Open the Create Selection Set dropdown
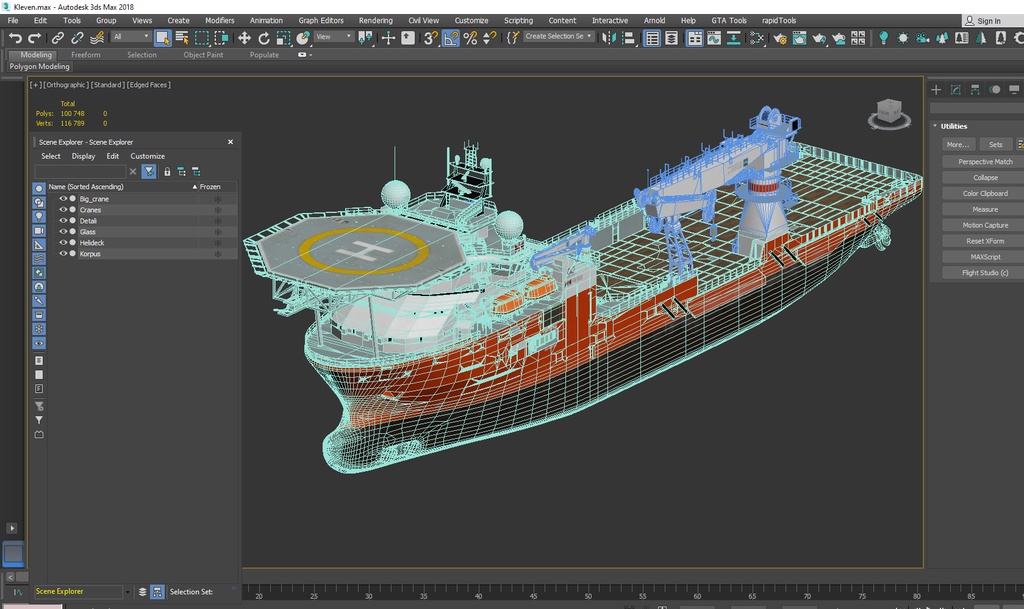The width and height of the screenshot is (1024, 609). point(558,37)
